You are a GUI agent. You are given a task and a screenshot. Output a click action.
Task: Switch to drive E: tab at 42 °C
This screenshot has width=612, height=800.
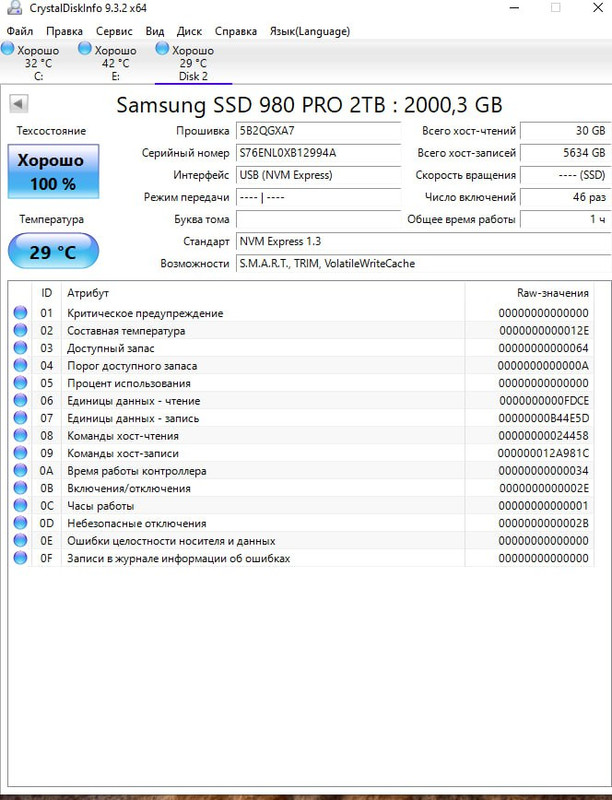tap(116, 63)
